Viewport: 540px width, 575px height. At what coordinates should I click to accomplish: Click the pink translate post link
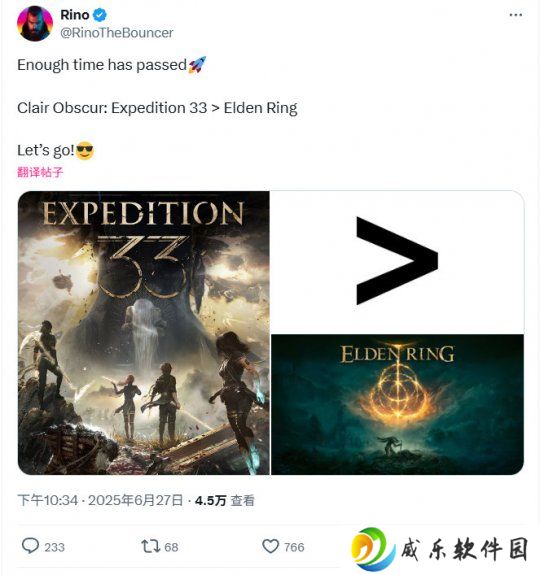pyautogui.click(x=40, y=172)
